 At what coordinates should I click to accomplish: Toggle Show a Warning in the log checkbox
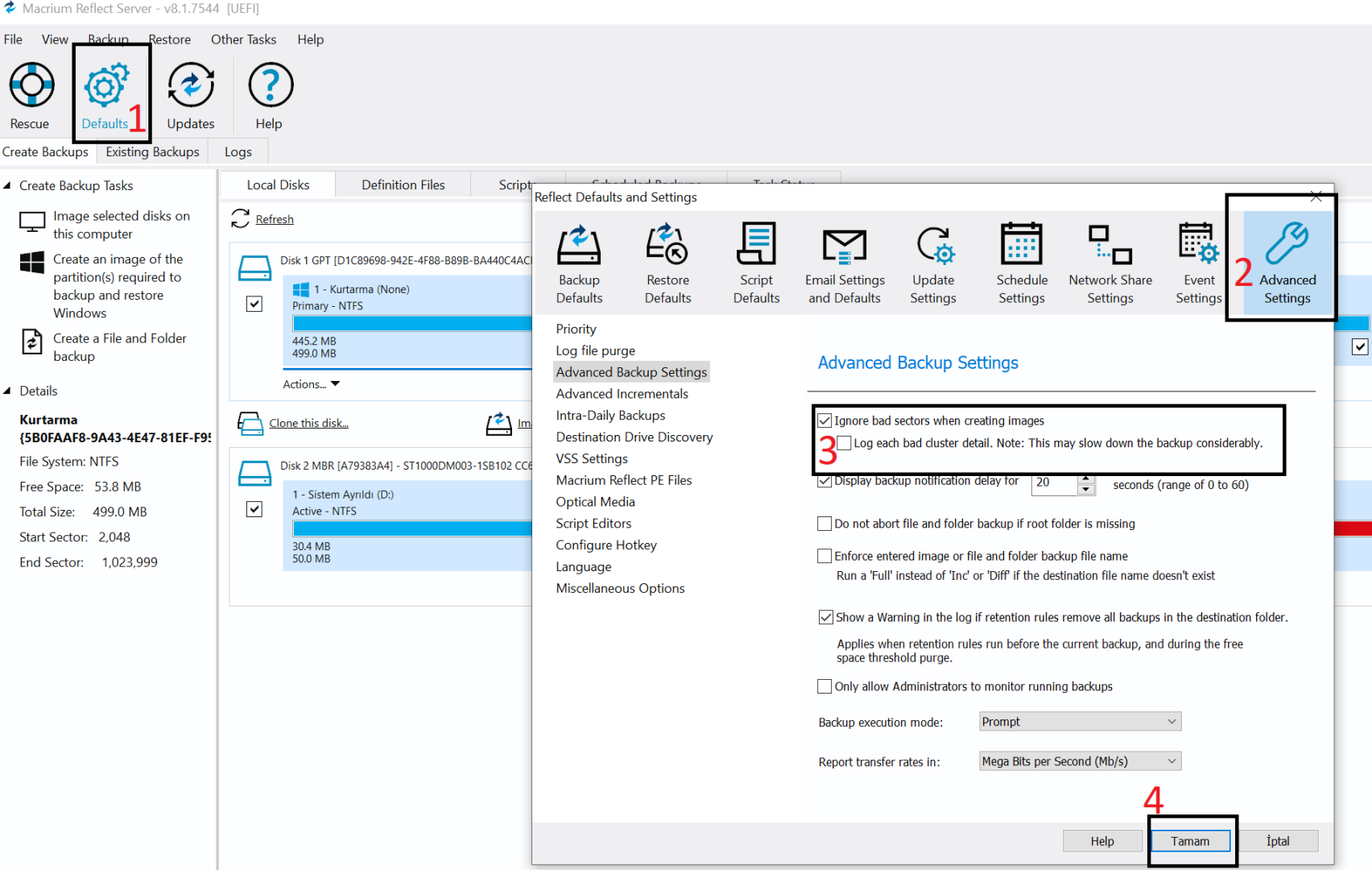coord(825,617)
